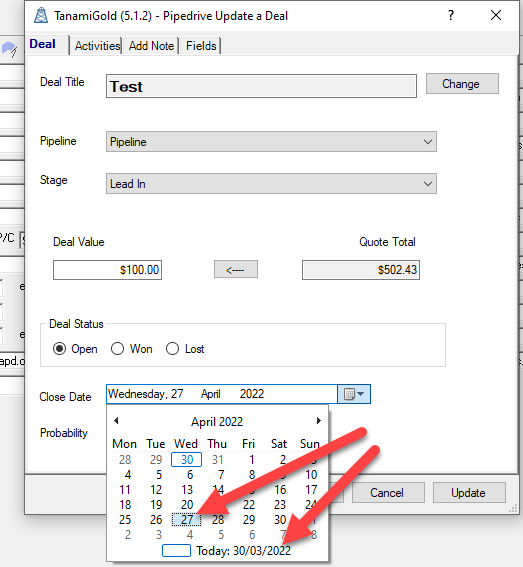This screenshot has height=567, width=523.
Task: Select April 12 in the calendar
Action: point(156,490)
